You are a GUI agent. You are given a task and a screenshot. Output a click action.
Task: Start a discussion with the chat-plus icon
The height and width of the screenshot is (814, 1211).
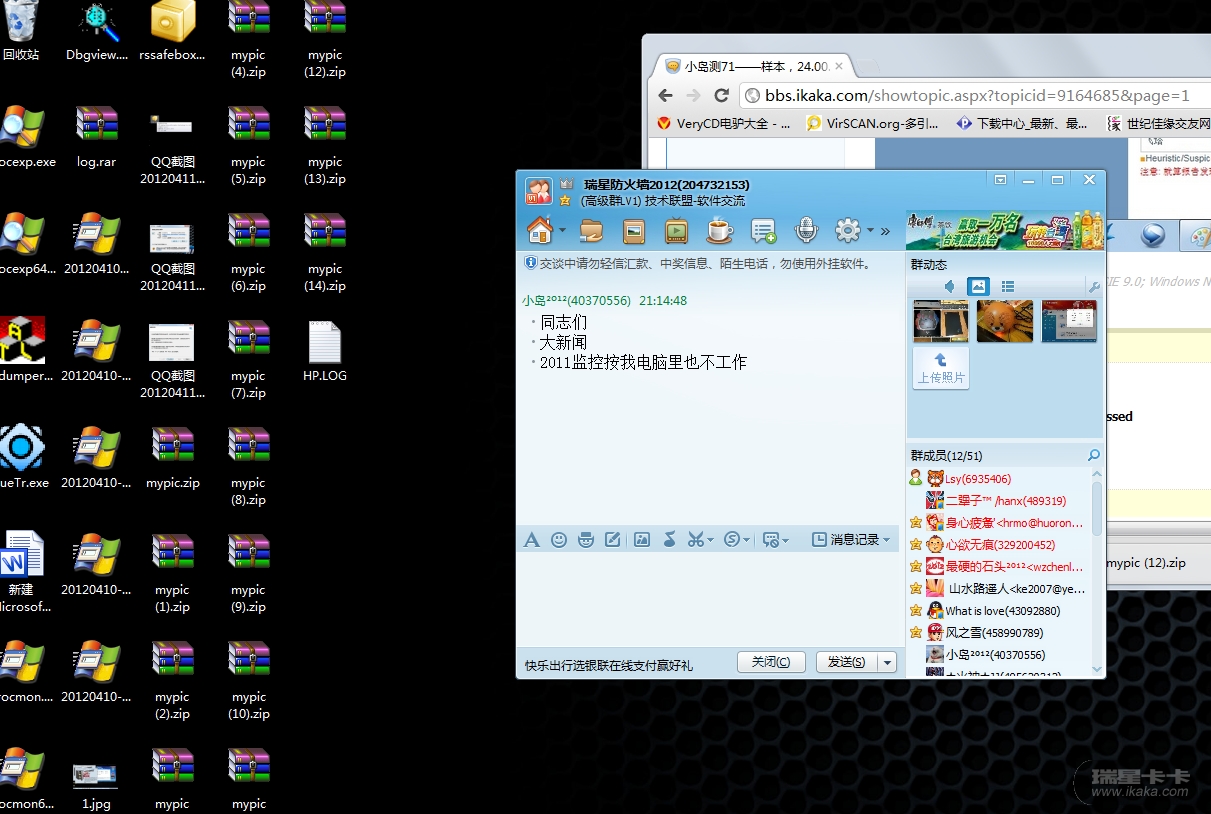[x=763, y=231]
